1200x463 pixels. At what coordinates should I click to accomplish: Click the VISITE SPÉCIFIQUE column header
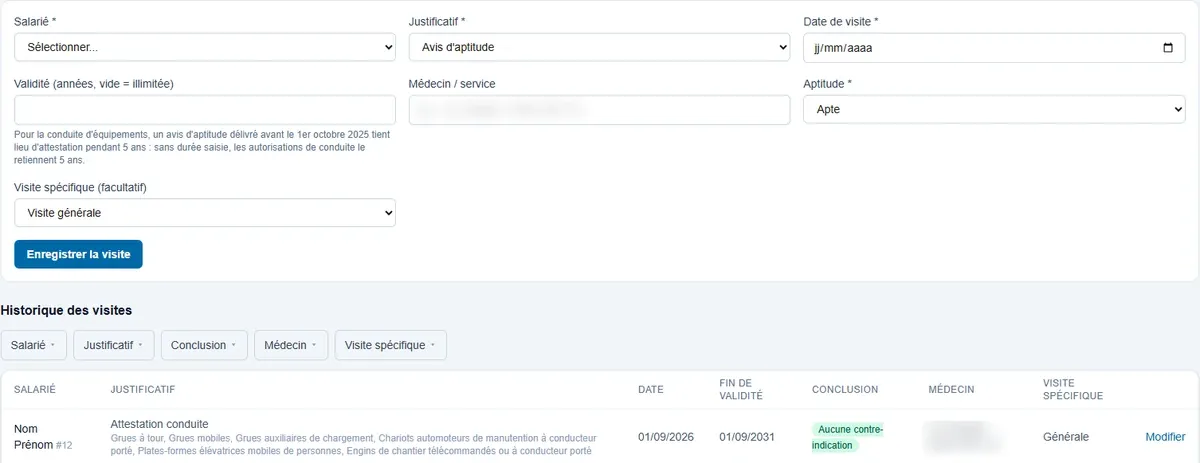[1073, 389]
